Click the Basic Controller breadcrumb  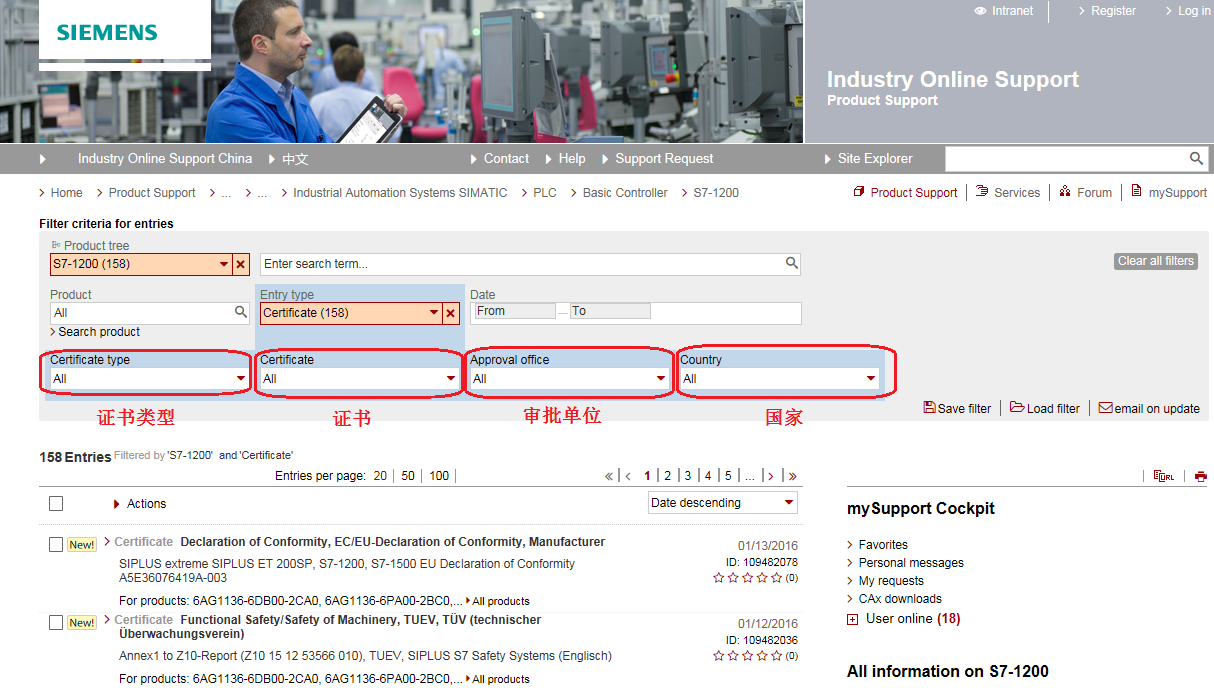click(625, 193)
